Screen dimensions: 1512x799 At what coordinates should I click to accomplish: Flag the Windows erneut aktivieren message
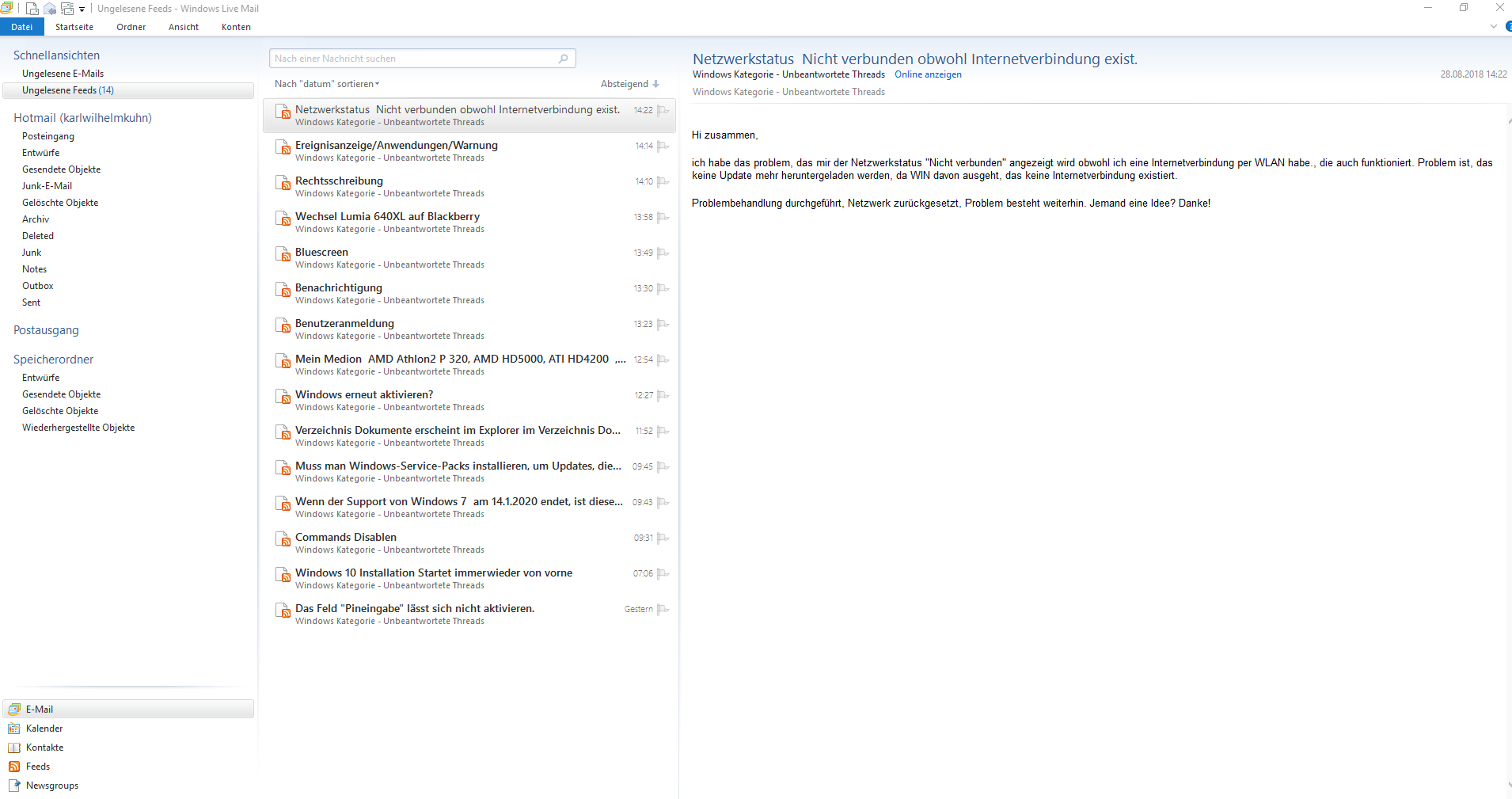663,395
